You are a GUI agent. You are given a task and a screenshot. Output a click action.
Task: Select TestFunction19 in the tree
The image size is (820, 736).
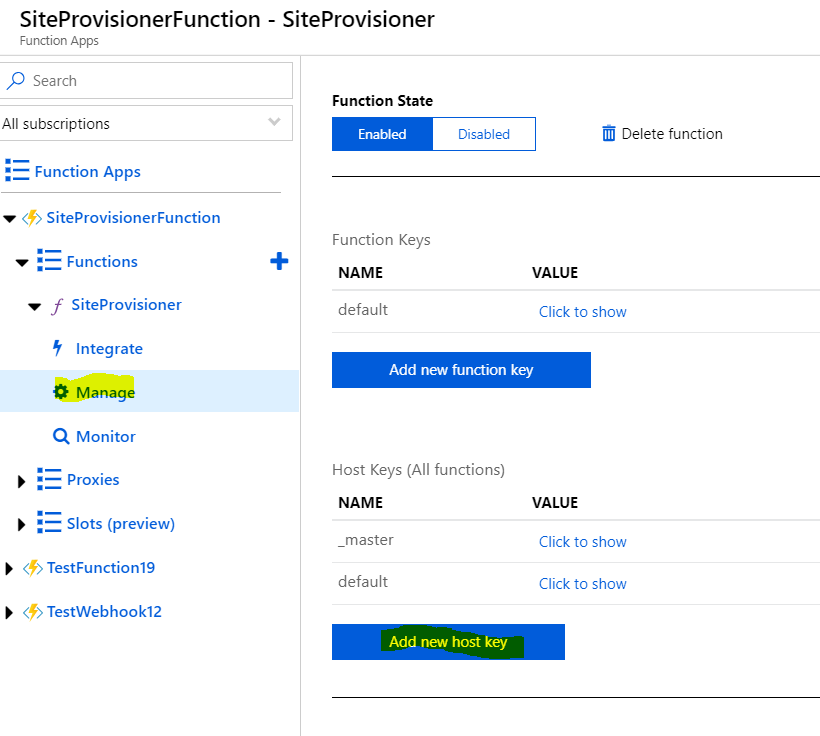pos(101,568)
